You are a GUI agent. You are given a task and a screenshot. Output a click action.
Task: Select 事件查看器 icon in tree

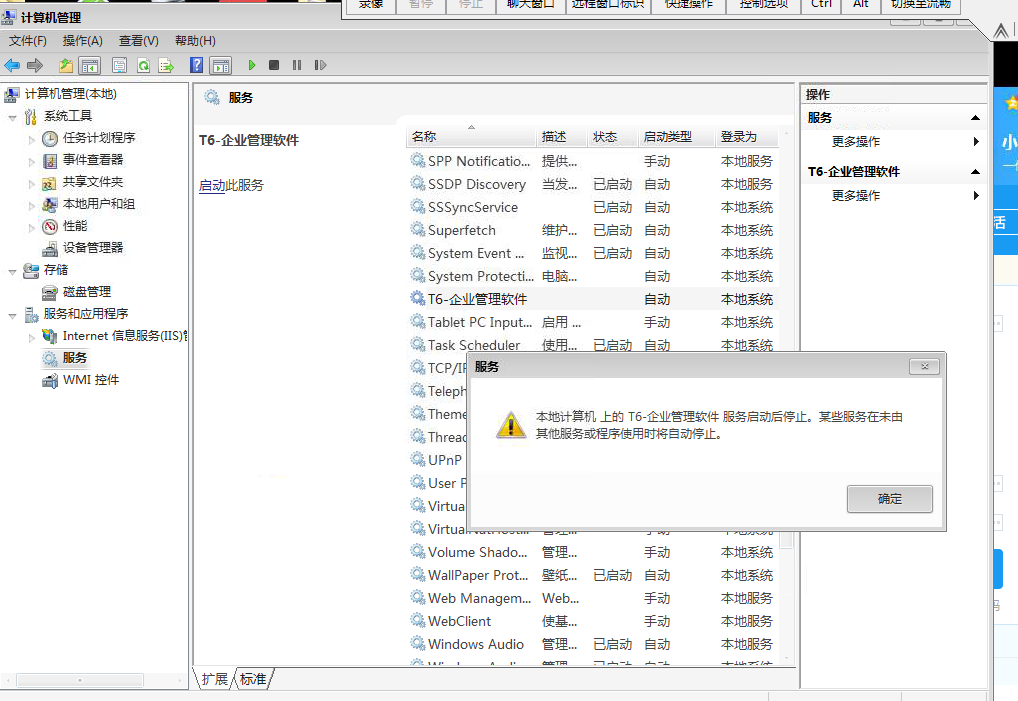pyautogui.click(x=50, y=160)
